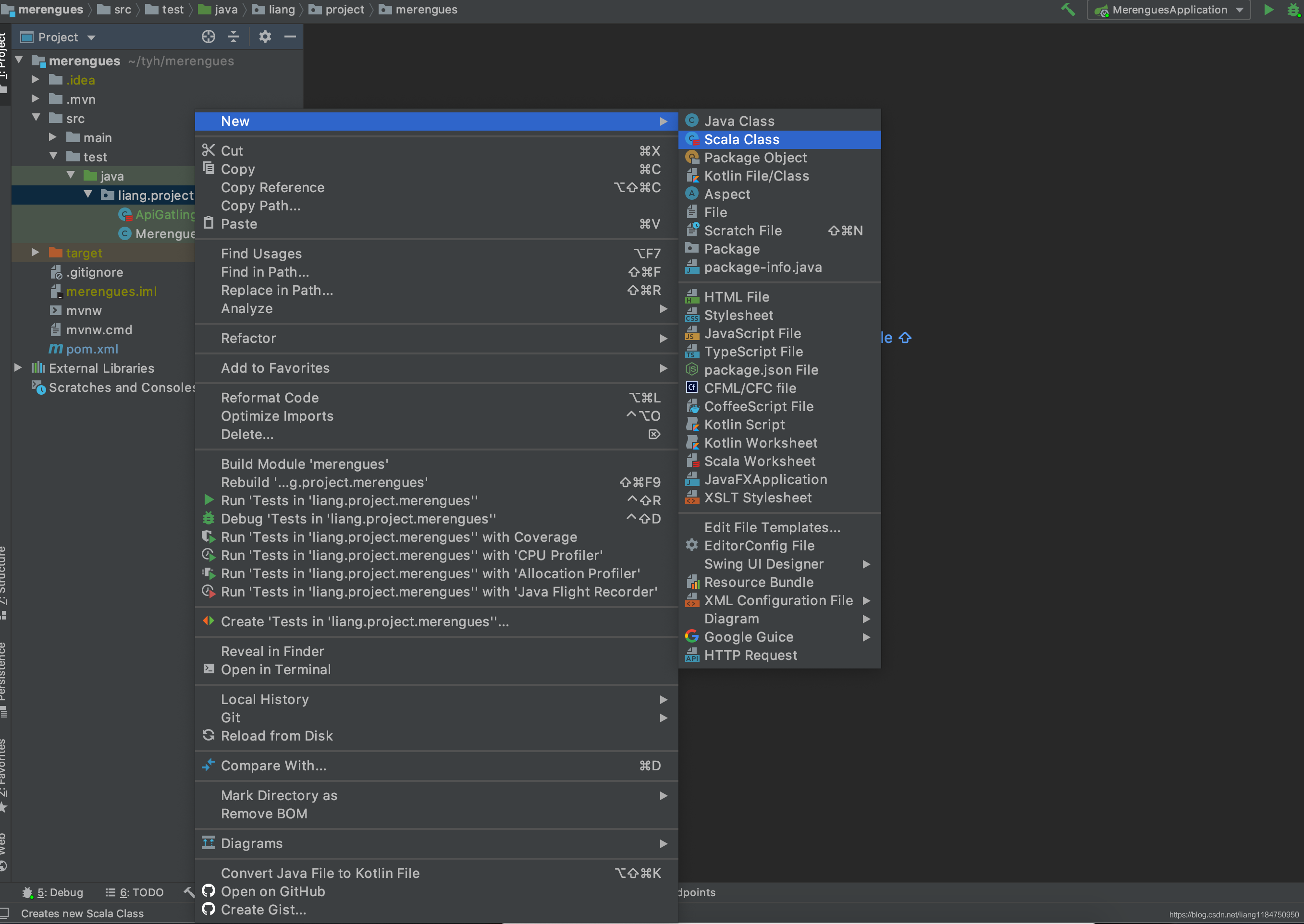The image size is (1304, 924).
Task: Click the Build project hammer icon
Action: tap(1068, 10)
